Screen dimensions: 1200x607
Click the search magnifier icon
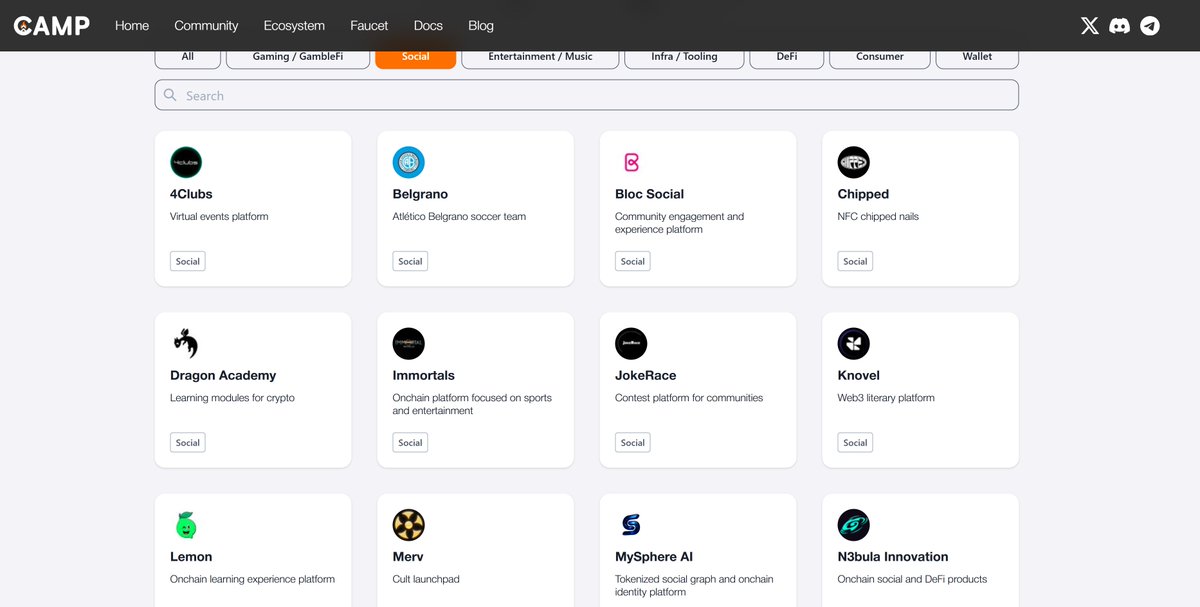click(x=170, y=95)
